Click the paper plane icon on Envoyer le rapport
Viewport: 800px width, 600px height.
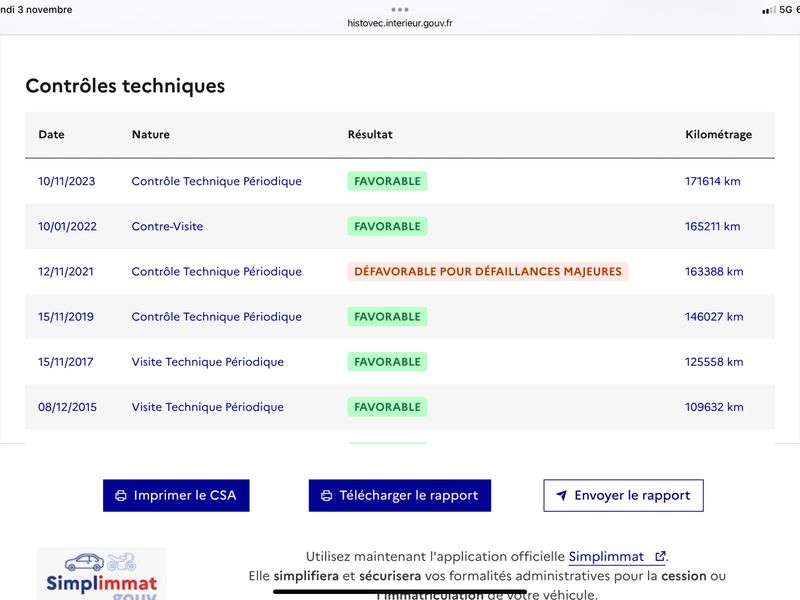561,495
